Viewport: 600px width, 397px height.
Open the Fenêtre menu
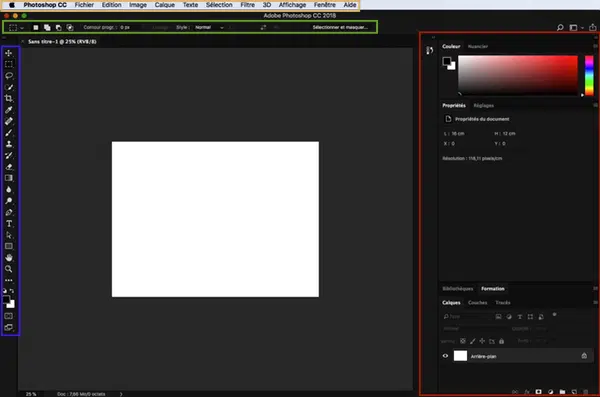pyautogui.click(x=324, y=5)
